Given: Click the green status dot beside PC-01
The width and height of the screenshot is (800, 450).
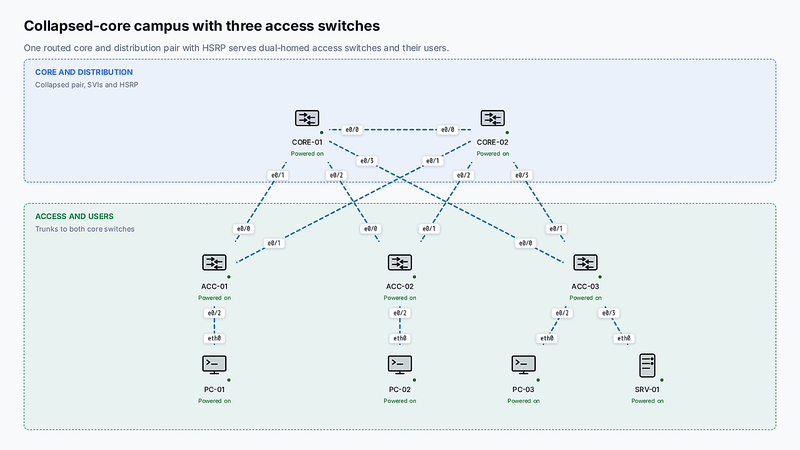Looking at the screenshot, I should (229, 380).
